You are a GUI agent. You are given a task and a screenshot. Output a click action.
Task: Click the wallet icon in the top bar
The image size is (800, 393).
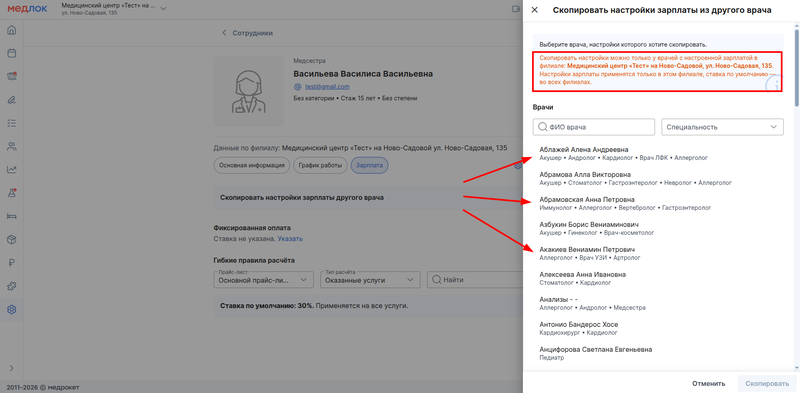[x=515, y=9]
